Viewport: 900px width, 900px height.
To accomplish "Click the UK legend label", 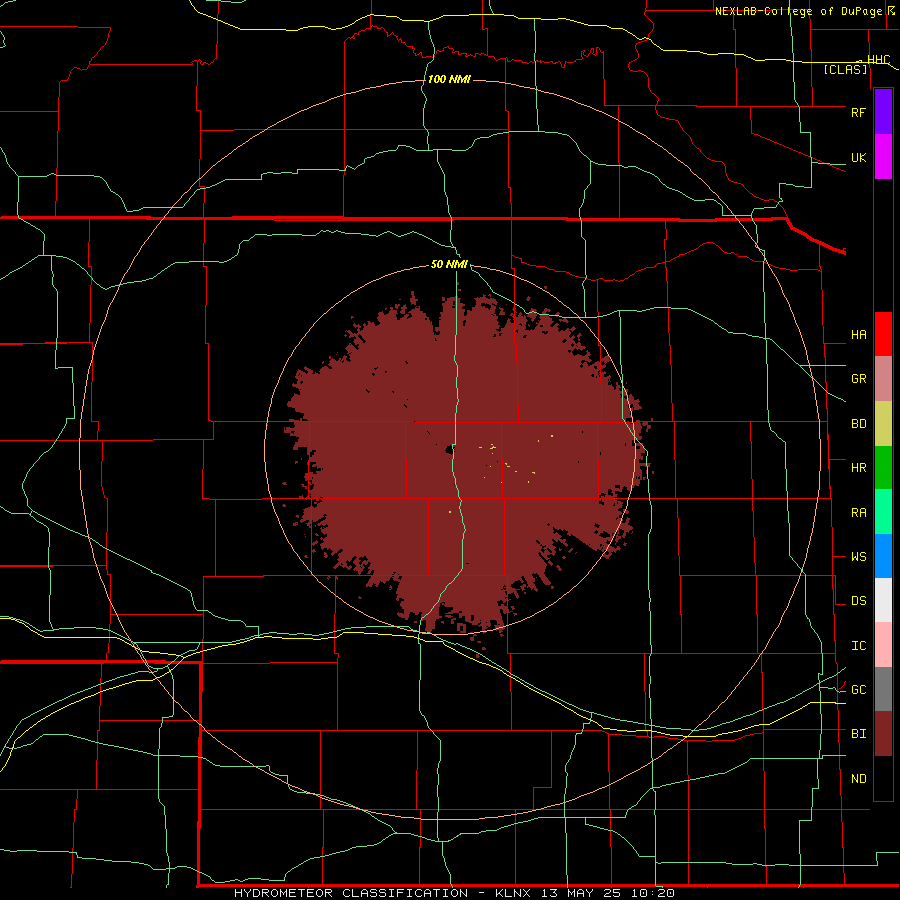I will [858, 157].
